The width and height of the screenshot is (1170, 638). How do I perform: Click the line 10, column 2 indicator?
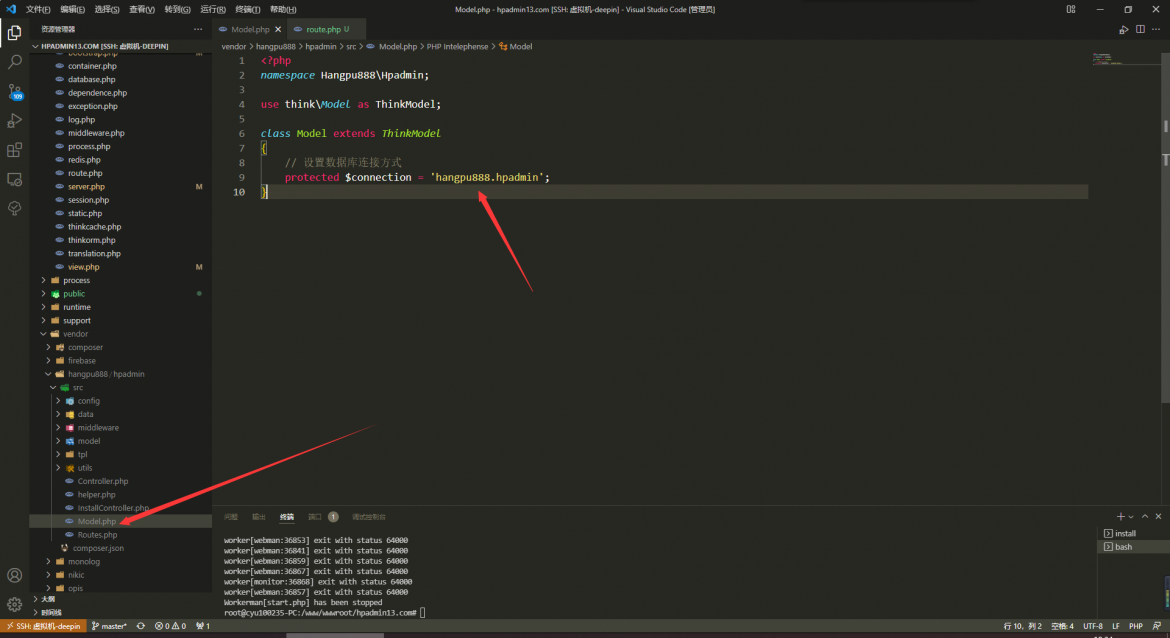point(1022,626)
